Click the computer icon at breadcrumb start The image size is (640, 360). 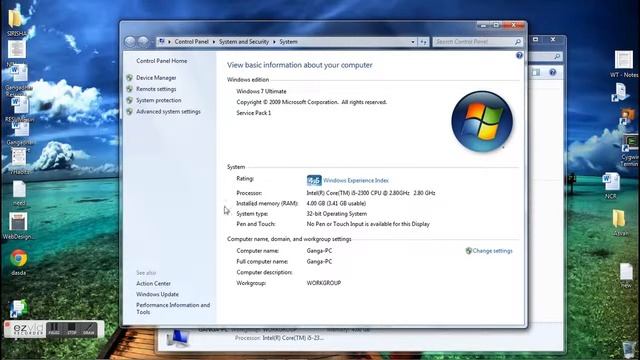click(x=162, y=42)
